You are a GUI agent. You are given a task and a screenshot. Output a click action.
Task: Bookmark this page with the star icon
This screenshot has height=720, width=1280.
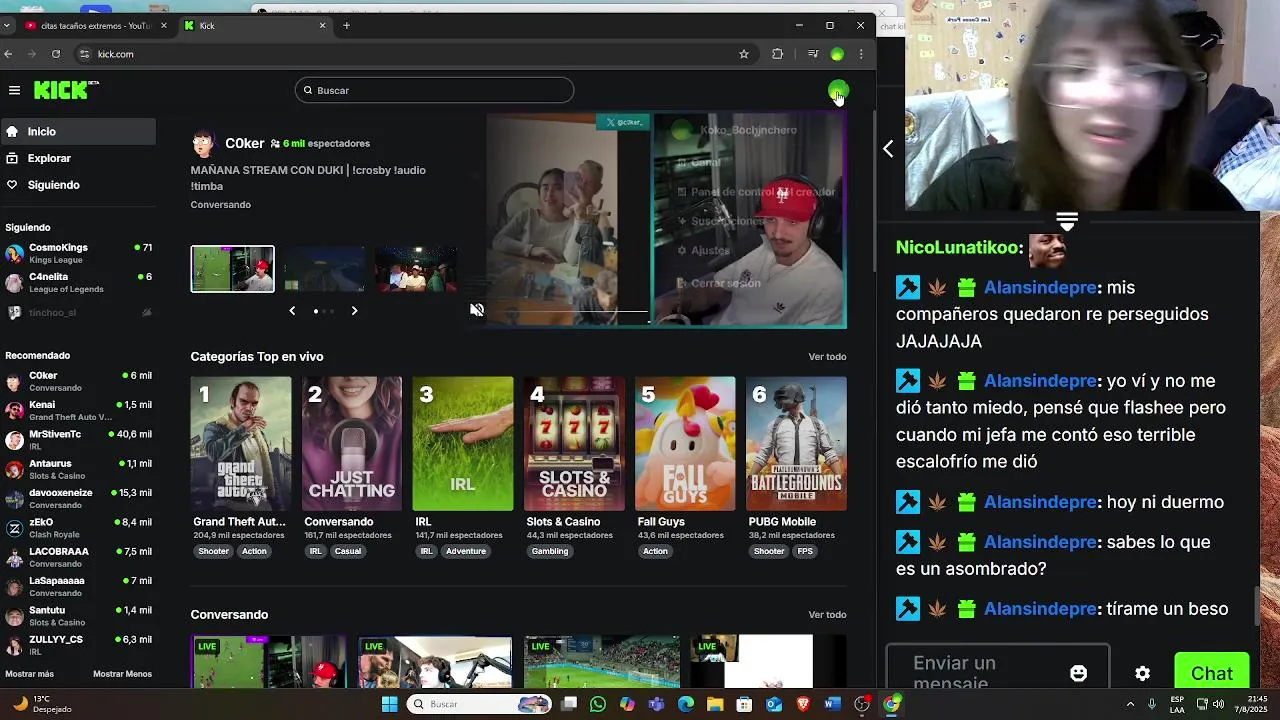point(744,54)
